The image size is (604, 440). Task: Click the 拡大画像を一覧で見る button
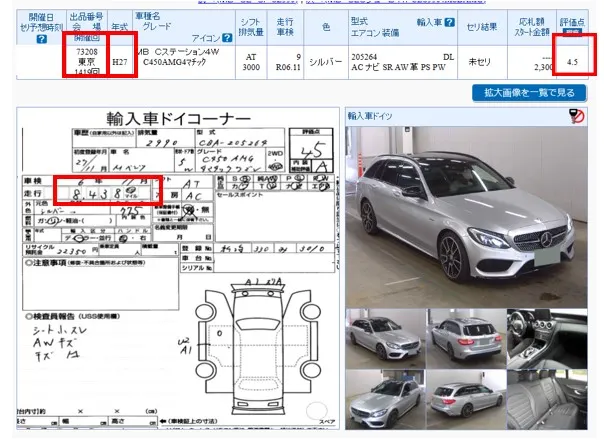point(529,93)
